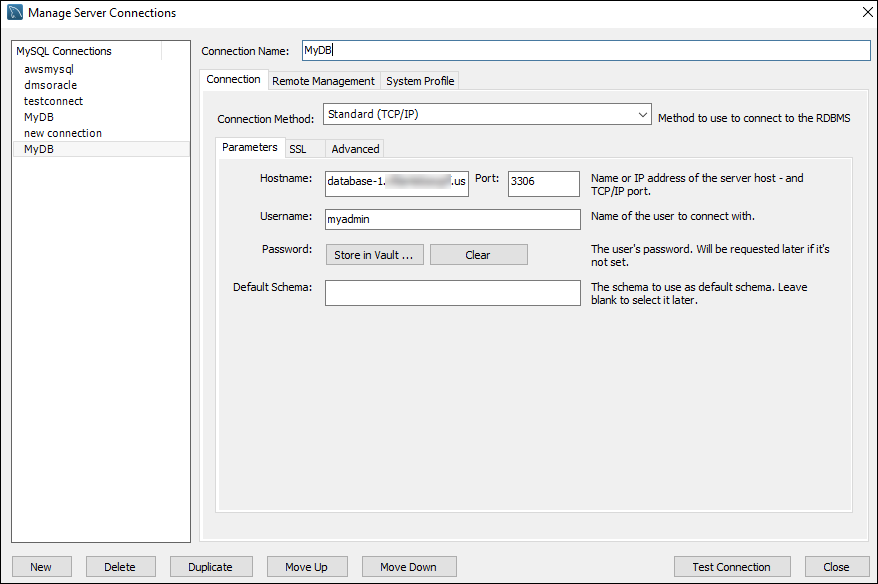The height and width of the screenshot is (584, 878).
Task: Create a New connection
Action: click(41, 566)
